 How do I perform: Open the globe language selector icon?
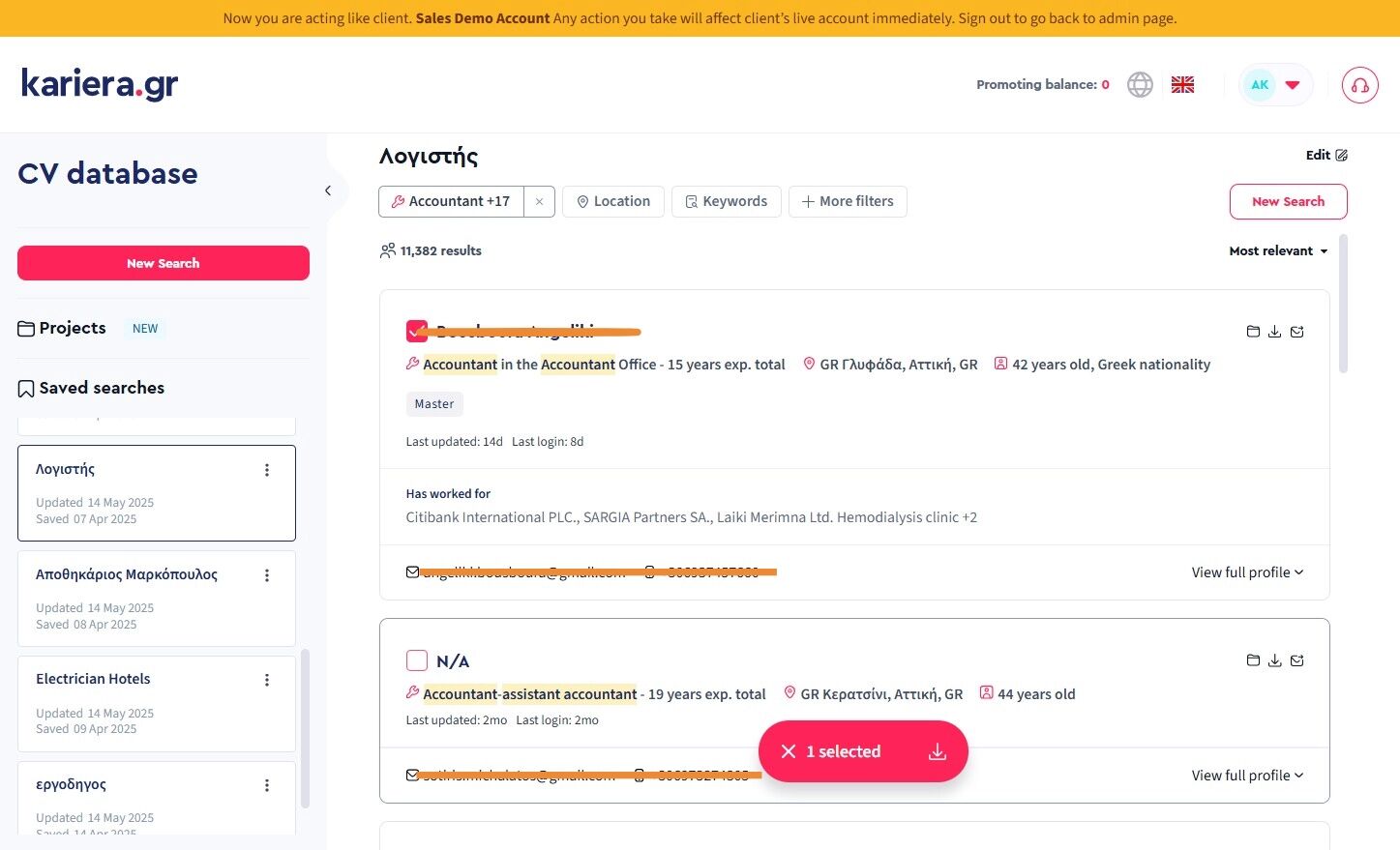click(1140, 85)
